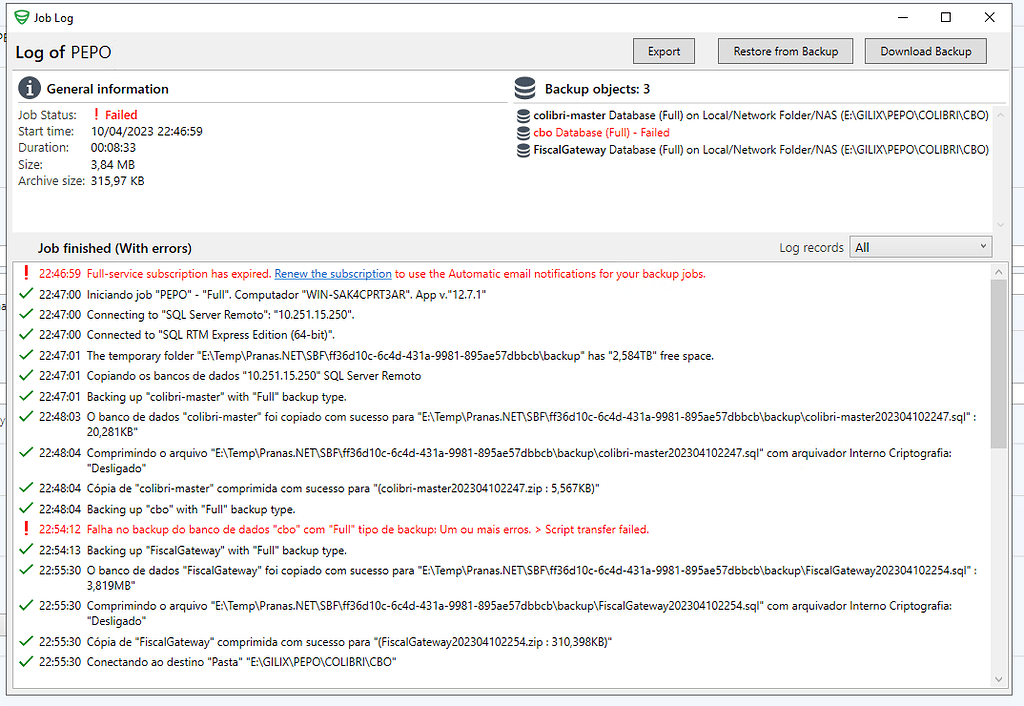Click the green checkmark beside Iniciando job PEPO

(26, 294)
